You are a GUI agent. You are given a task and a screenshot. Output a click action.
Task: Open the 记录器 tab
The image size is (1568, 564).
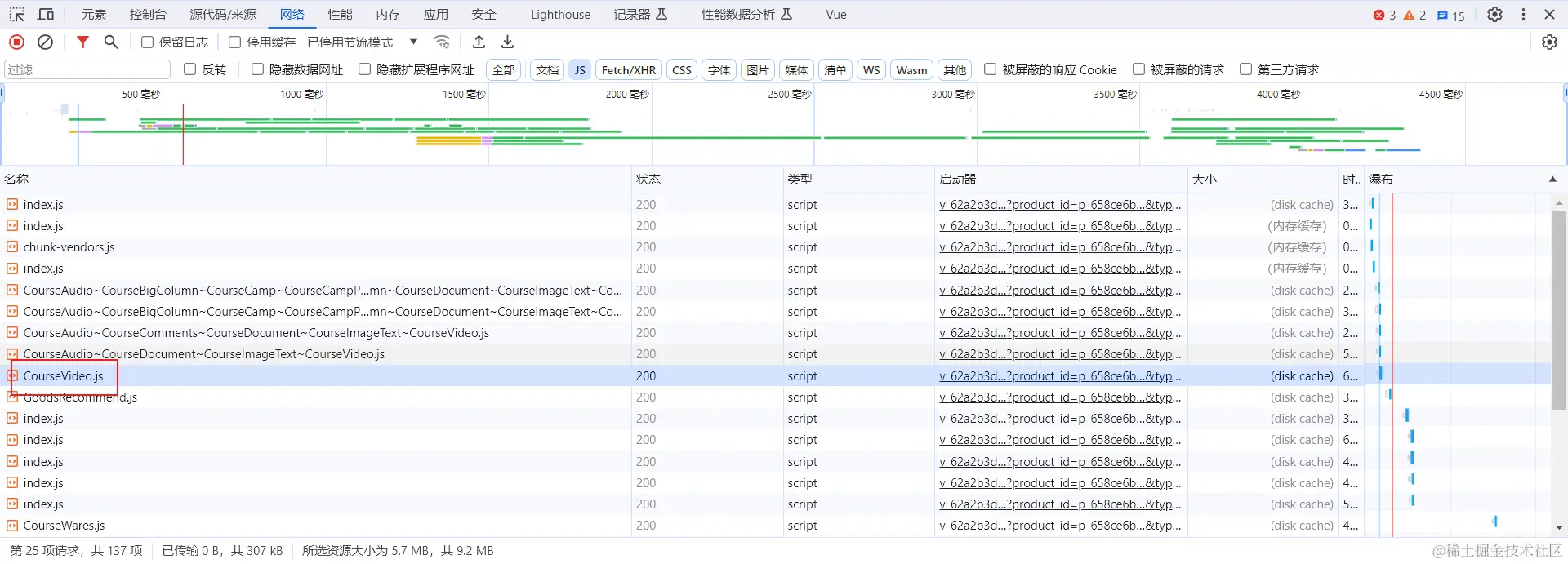click(x=641, y=15)
